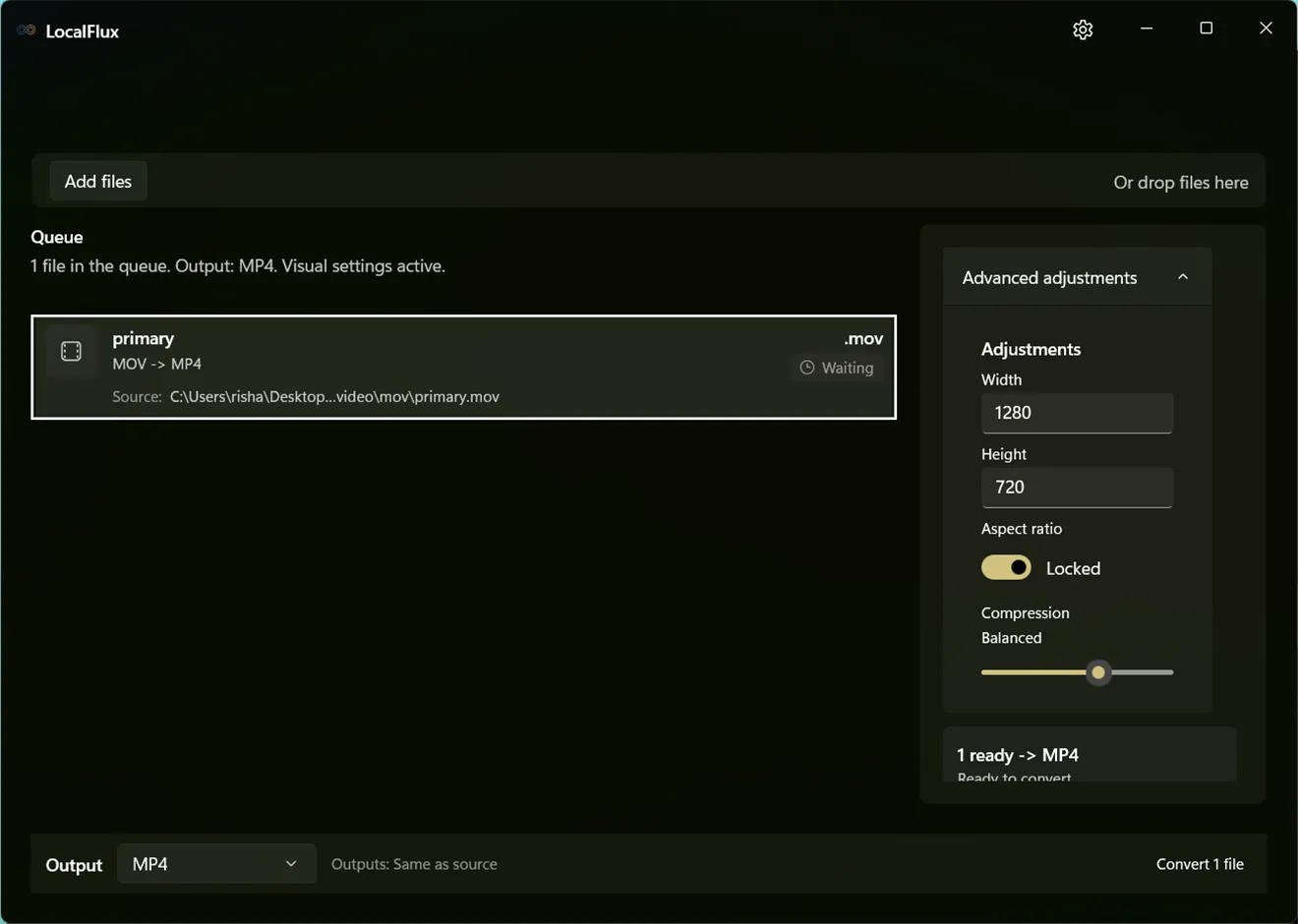The width and height of the screenshot is (1298, 924).
Task: Click the LocalFlux logo icon
Action: click(27, 30)
